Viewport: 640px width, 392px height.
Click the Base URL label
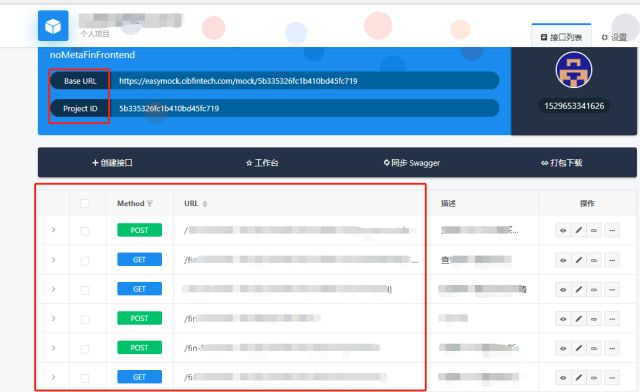(80, 81)
